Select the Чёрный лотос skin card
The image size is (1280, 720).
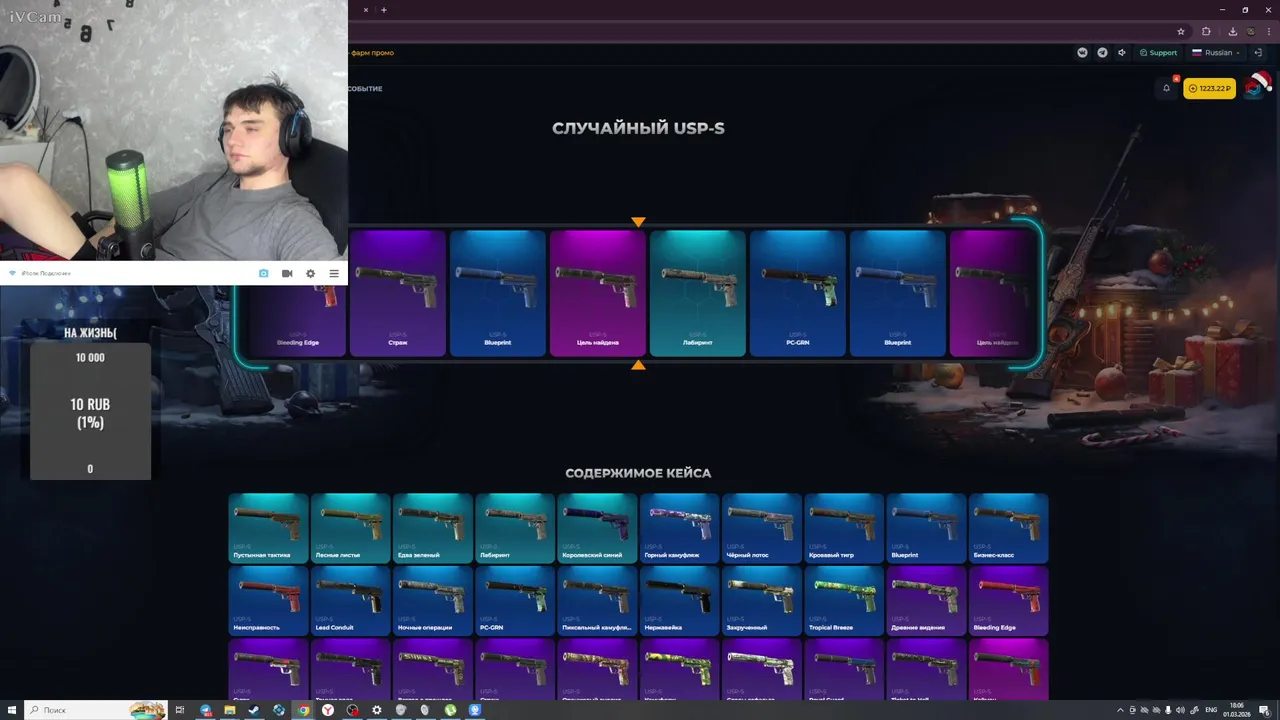[762, 528]
